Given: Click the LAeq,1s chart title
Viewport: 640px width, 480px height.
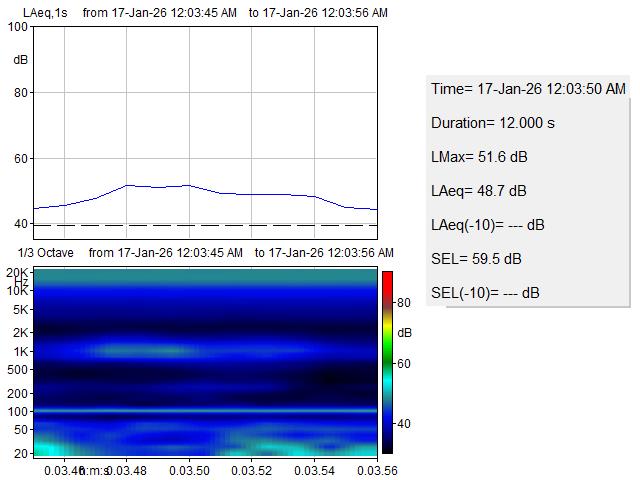Looking at the screenshot, I should (x=43, y=13).
